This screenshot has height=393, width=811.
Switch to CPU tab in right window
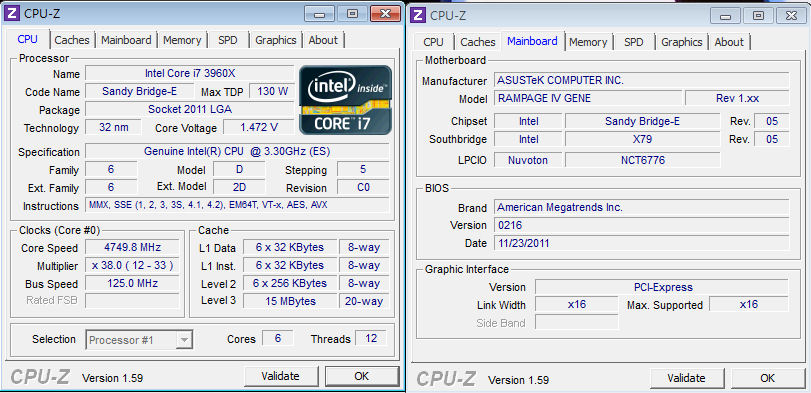pos(433,42)
